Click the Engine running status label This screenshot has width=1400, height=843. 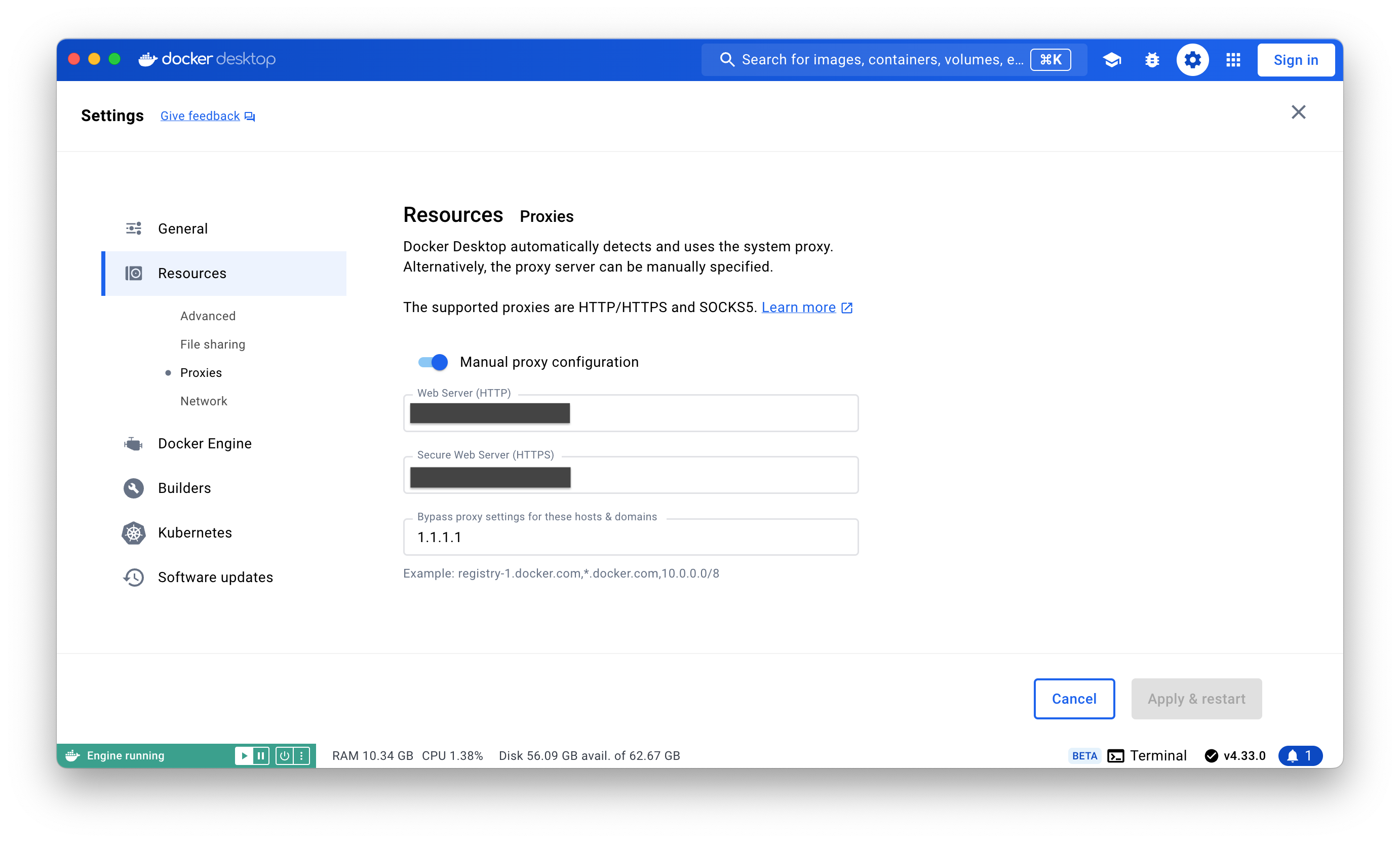pyautogui.click(x=126, y=756)
